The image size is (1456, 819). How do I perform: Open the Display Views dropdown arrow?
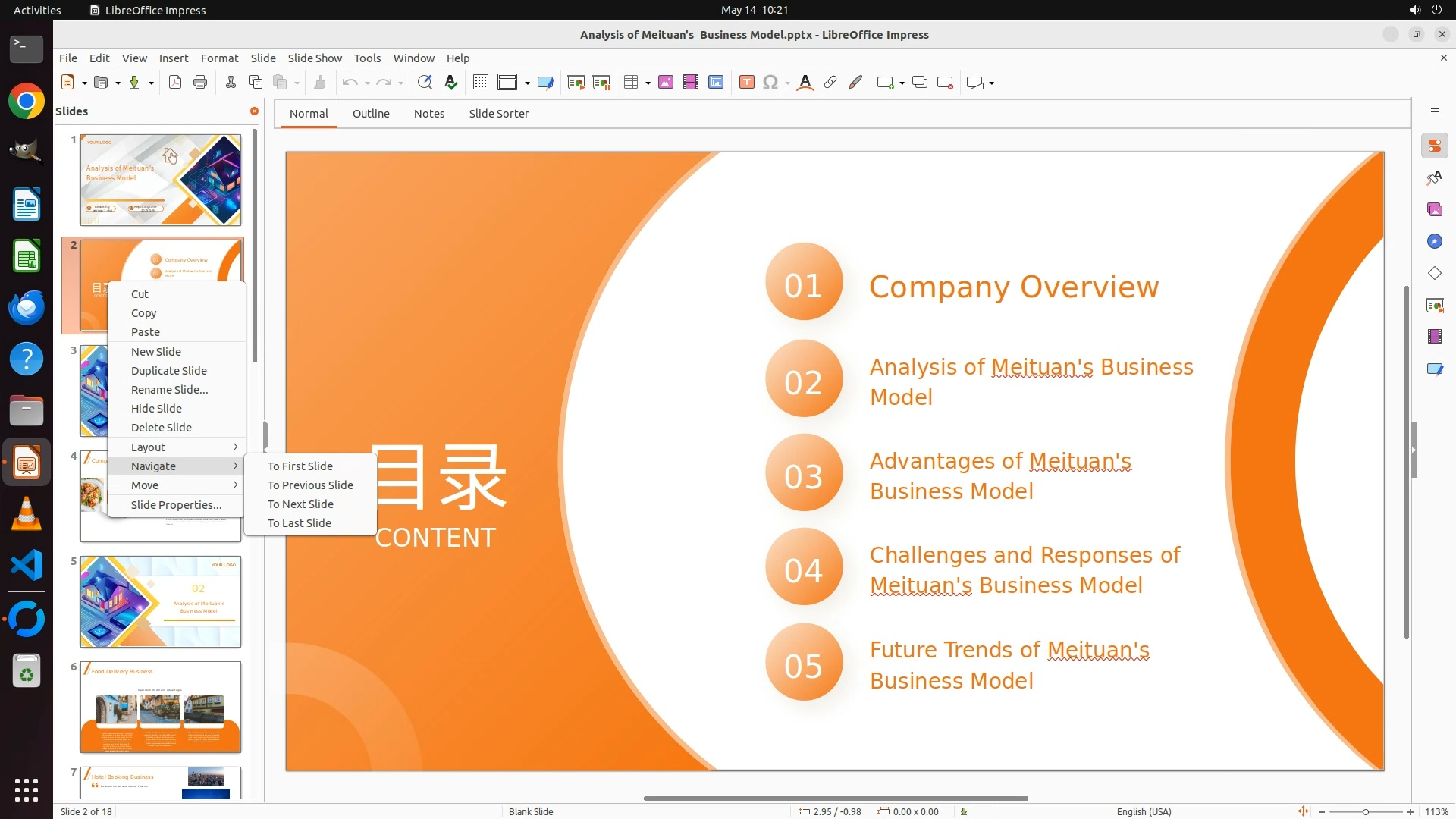click(x=527, y=83)
